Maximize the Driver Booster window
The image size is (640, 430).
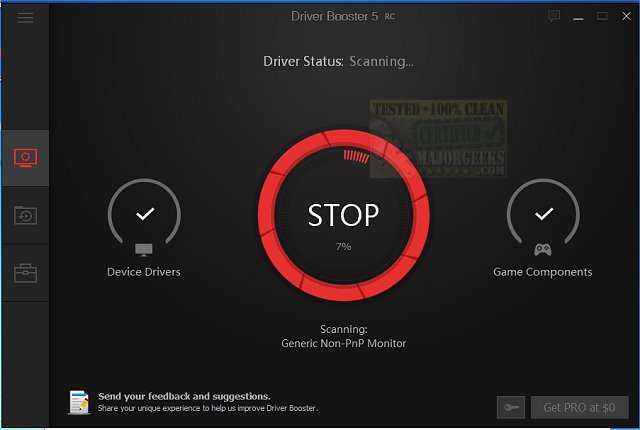602,16
